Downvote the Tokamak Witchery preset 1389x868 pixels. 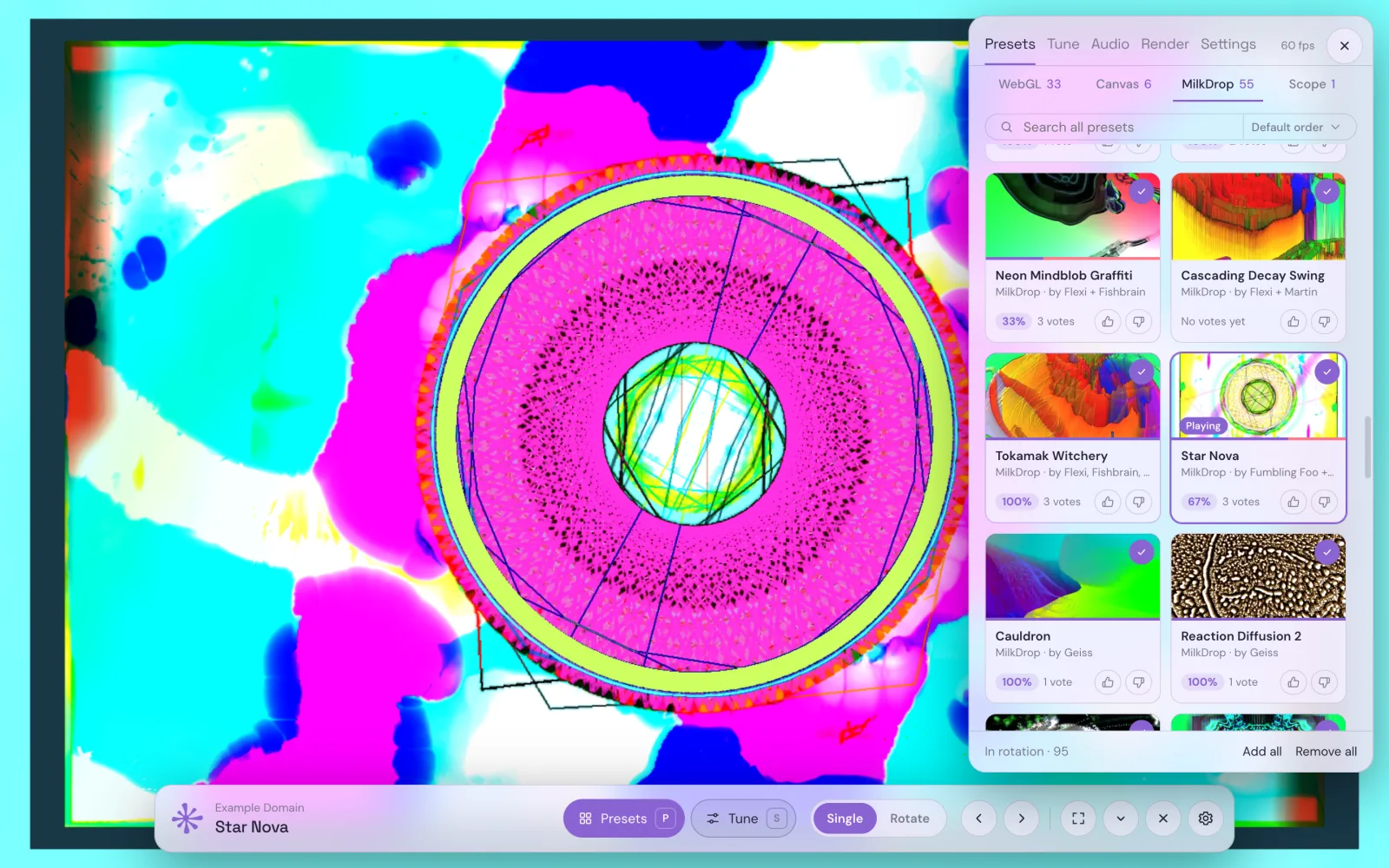pyautogui.click(x=1138, y=502)
